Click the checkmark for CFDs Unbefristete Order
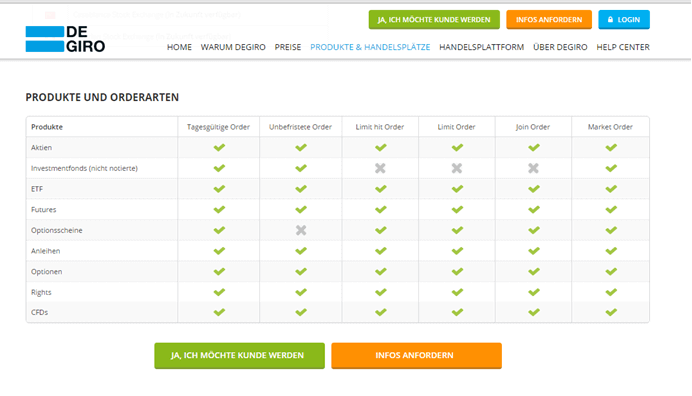 [301, 312]
